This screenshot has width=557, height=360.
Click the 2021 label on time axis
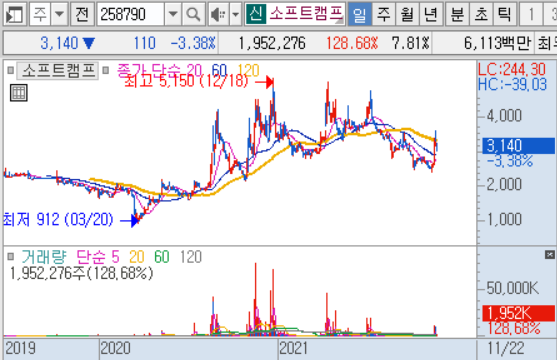pyautogui.click(x=293, y=348)
